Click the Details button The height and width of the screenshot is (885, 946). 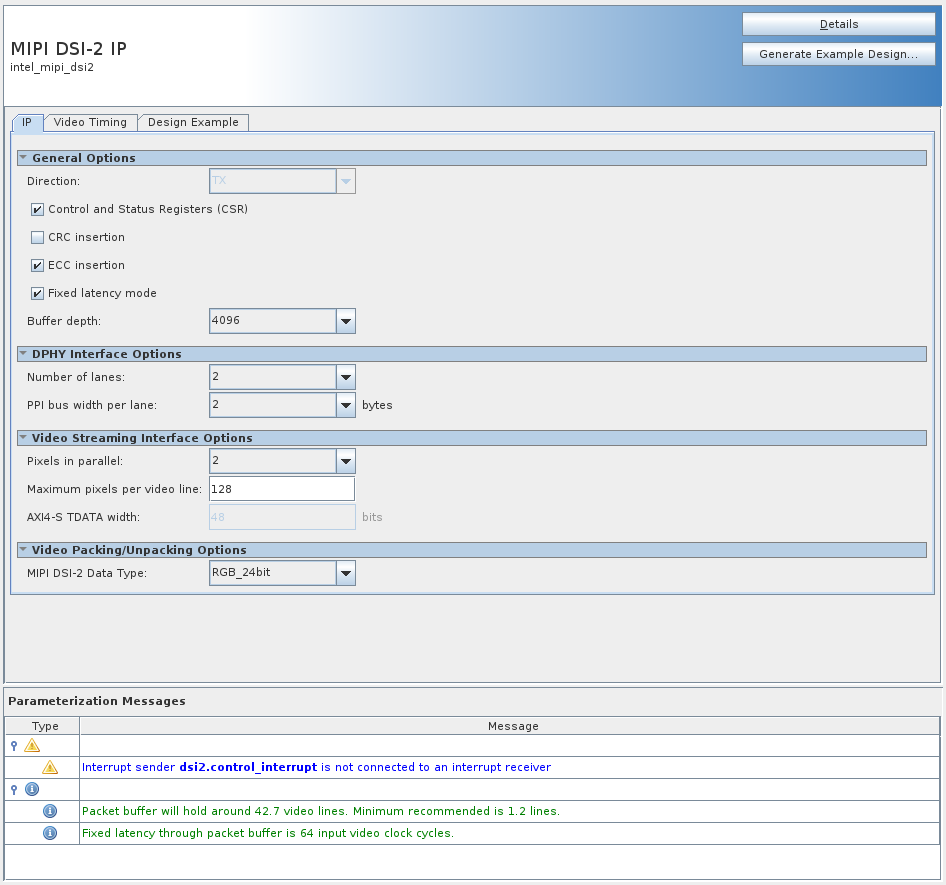tap(838, 24)
